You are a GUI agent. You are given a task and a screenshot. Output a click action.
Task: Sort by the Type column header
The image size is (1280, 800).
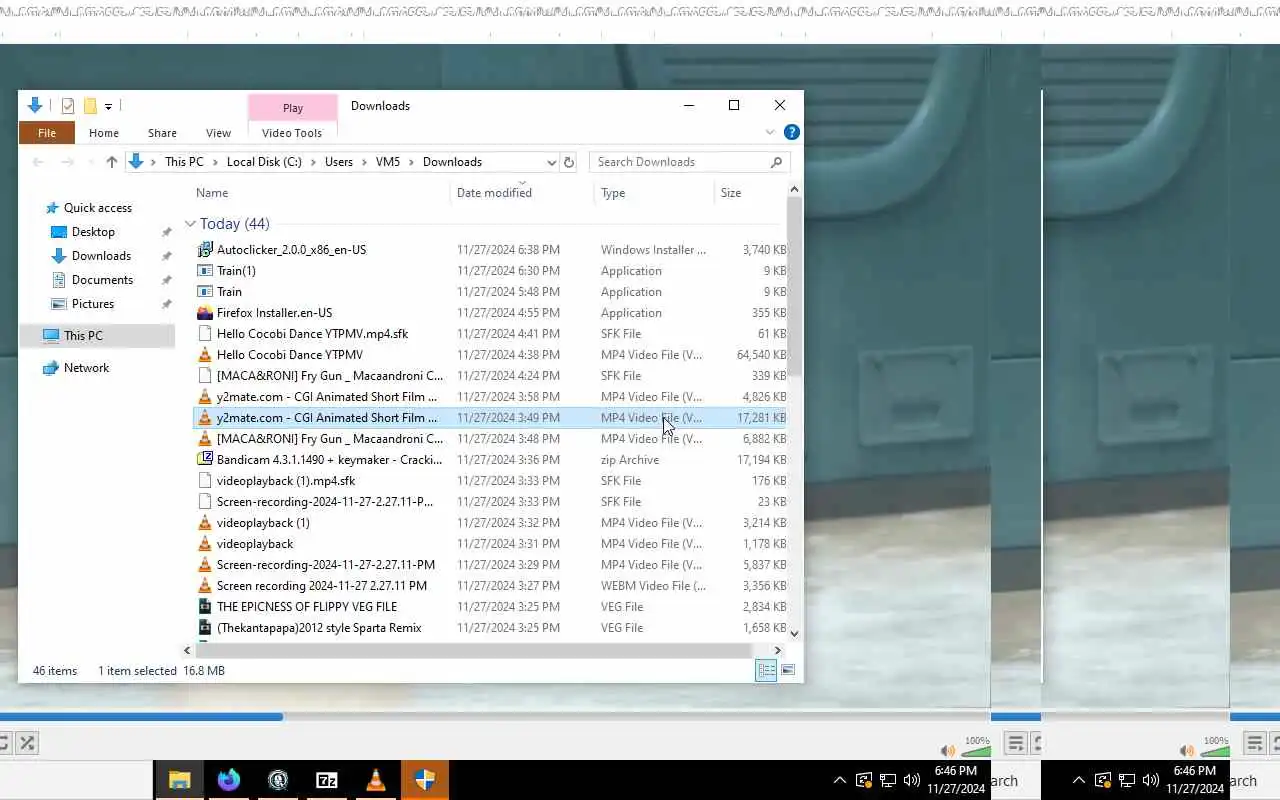tap(613, 193)
